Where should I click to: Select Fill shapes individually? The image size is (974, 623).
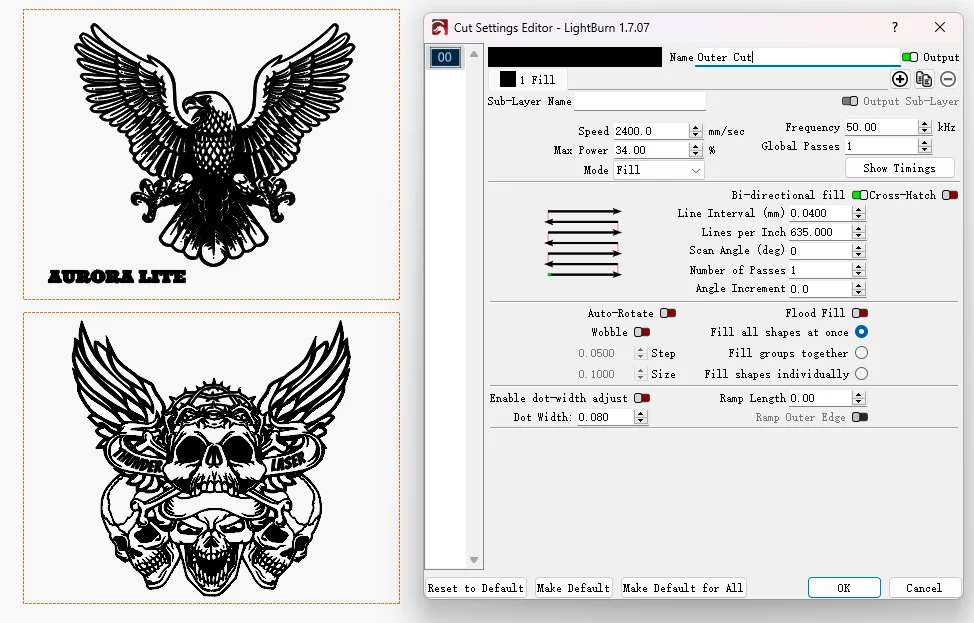pyautogui.click(x=861, y=374)
